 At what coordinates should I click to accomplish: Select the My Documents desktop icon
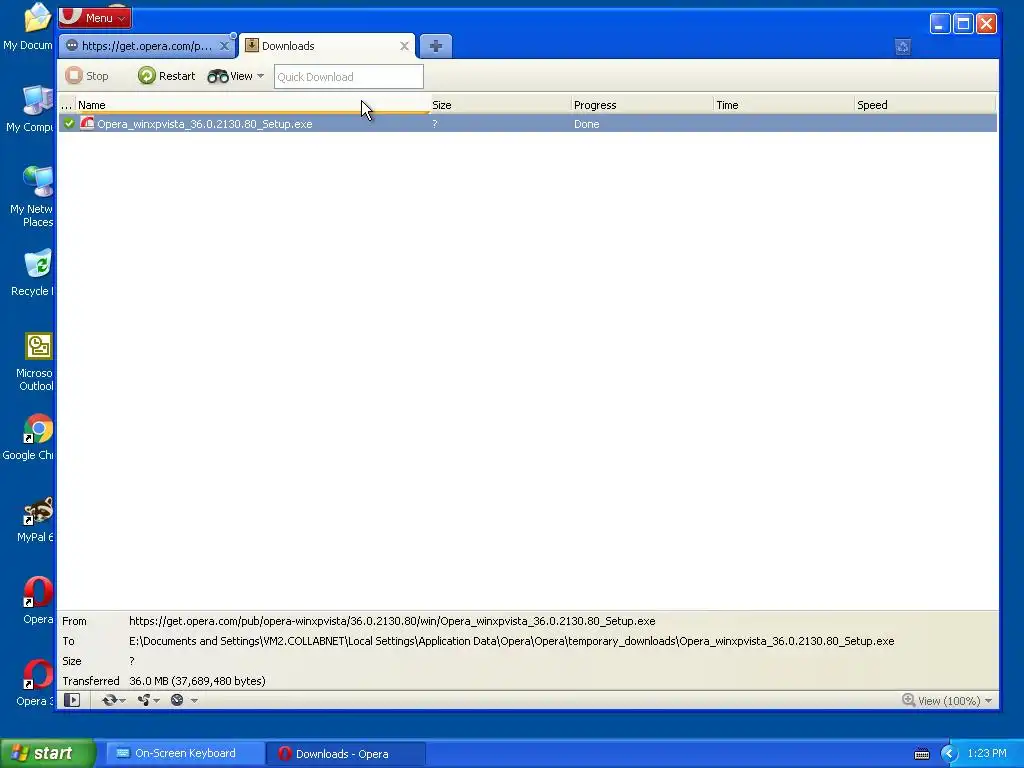click(29, 27)
